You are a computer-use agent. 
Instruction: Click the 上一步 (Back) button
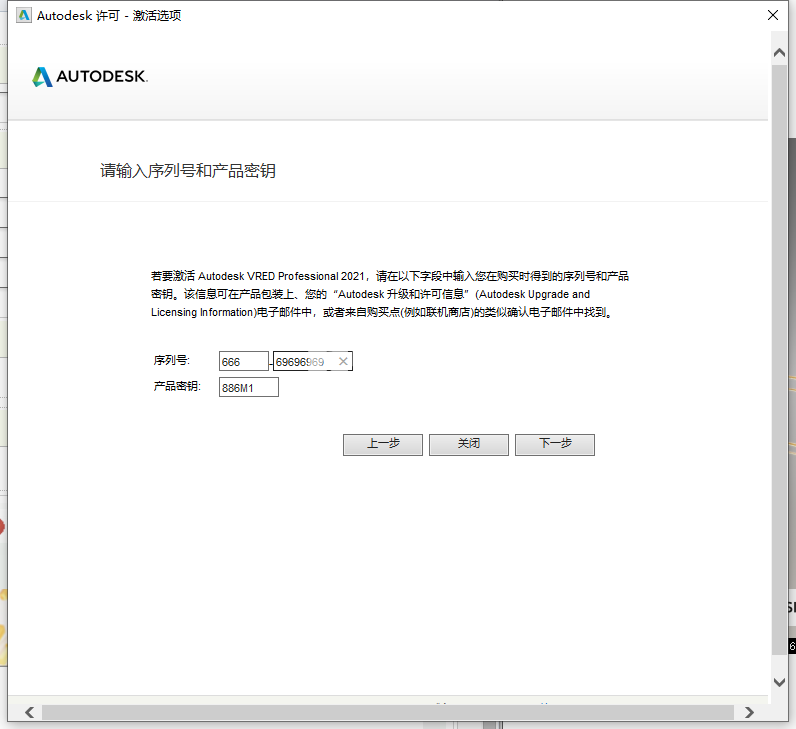click(x=383, y=444)
